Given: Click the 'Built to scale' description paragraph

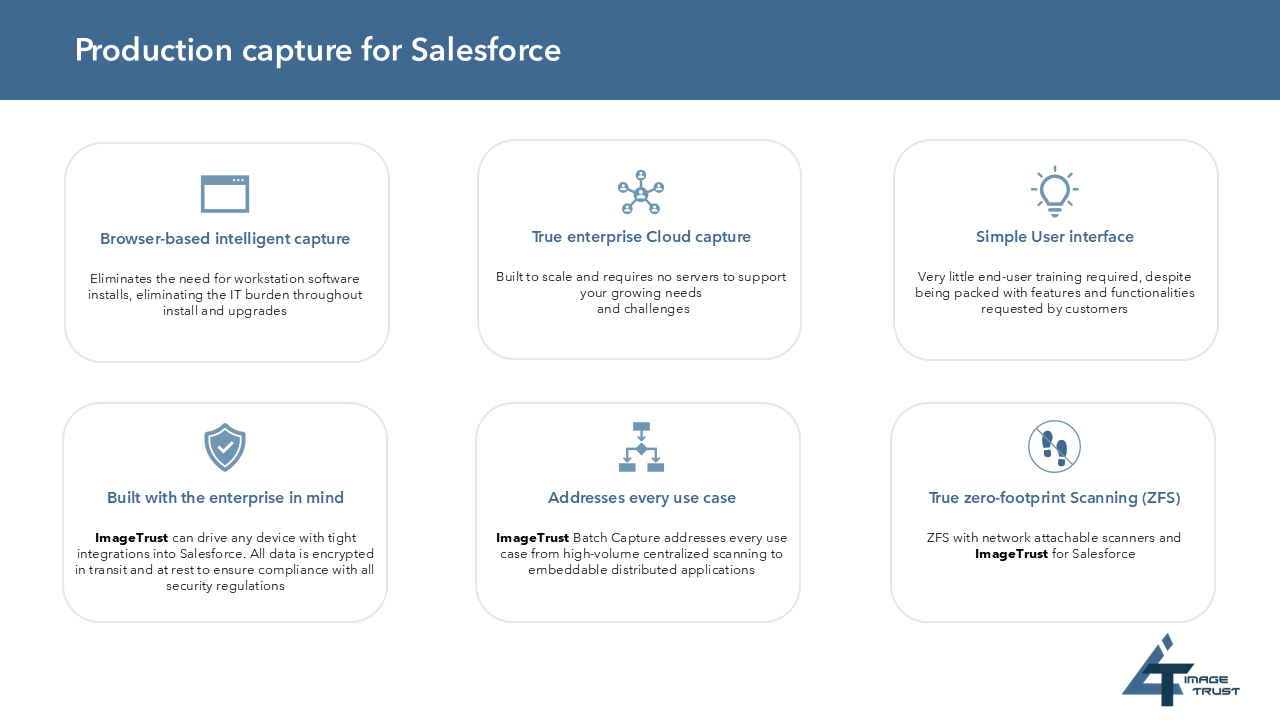Looking at the screenshot, I should click(x=641, y=293).
